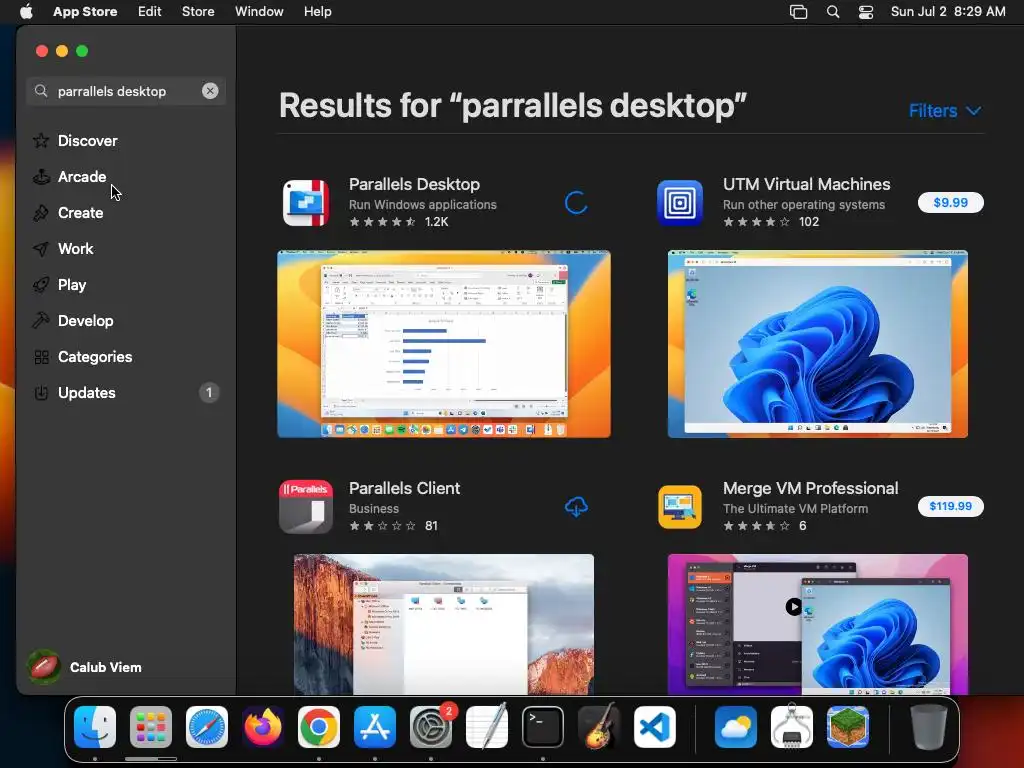Launch Minecraft from the Dock

pyautogui.click(x=848, y=727)
